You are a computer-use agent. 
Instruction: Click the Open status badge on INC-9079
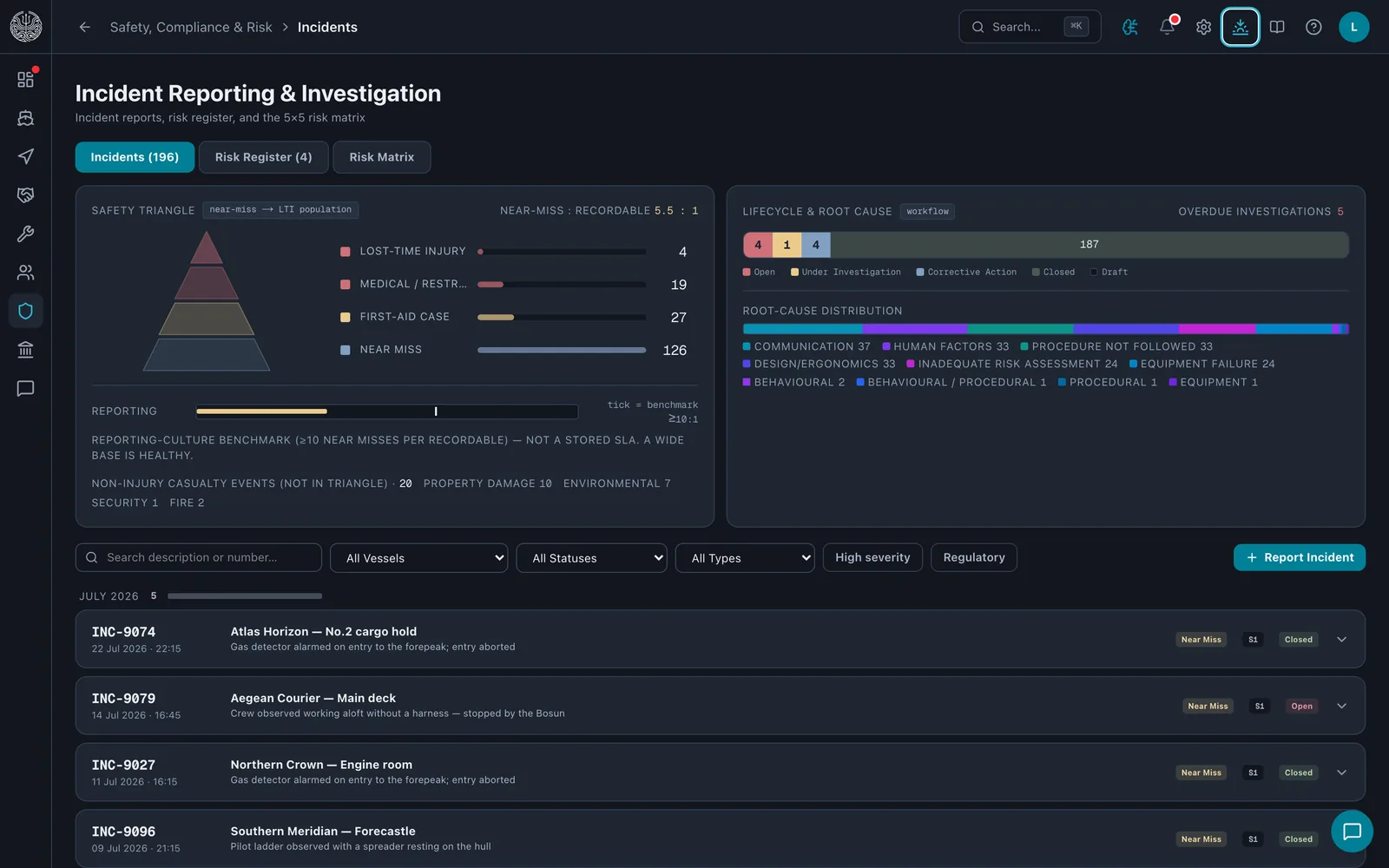click(x=1301, y=707)
